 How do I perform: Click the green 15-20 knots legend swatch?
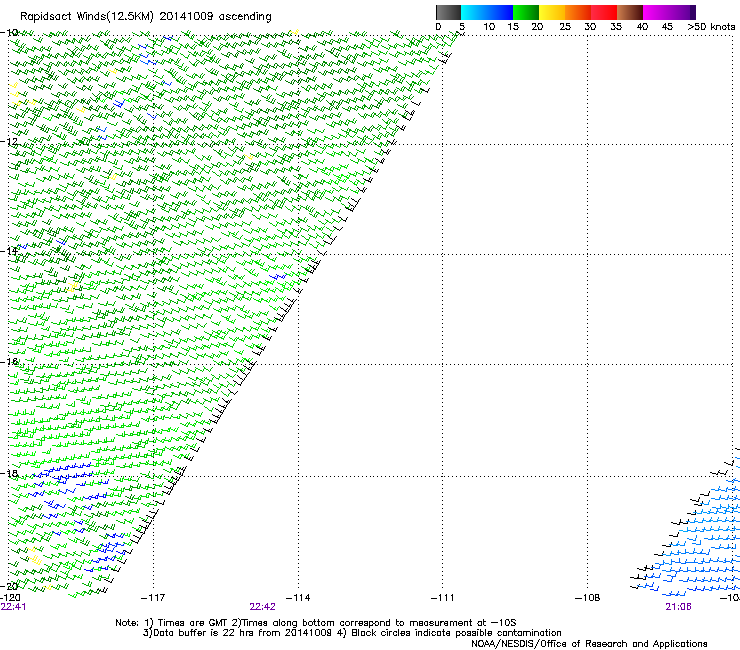coord(526,12)
